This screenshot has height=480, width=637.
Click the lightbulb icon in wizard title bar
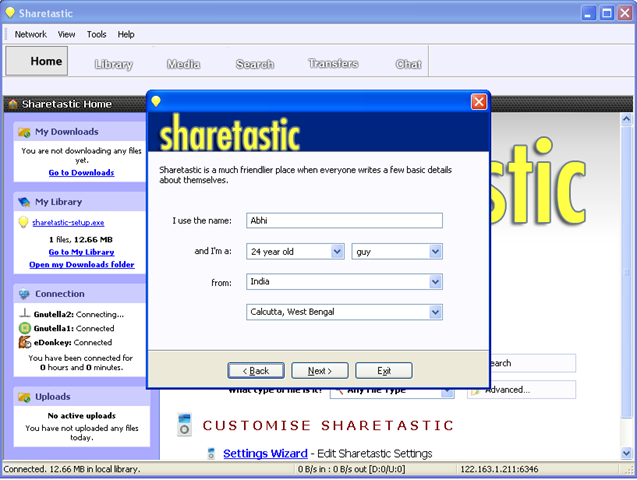(156, 101)
